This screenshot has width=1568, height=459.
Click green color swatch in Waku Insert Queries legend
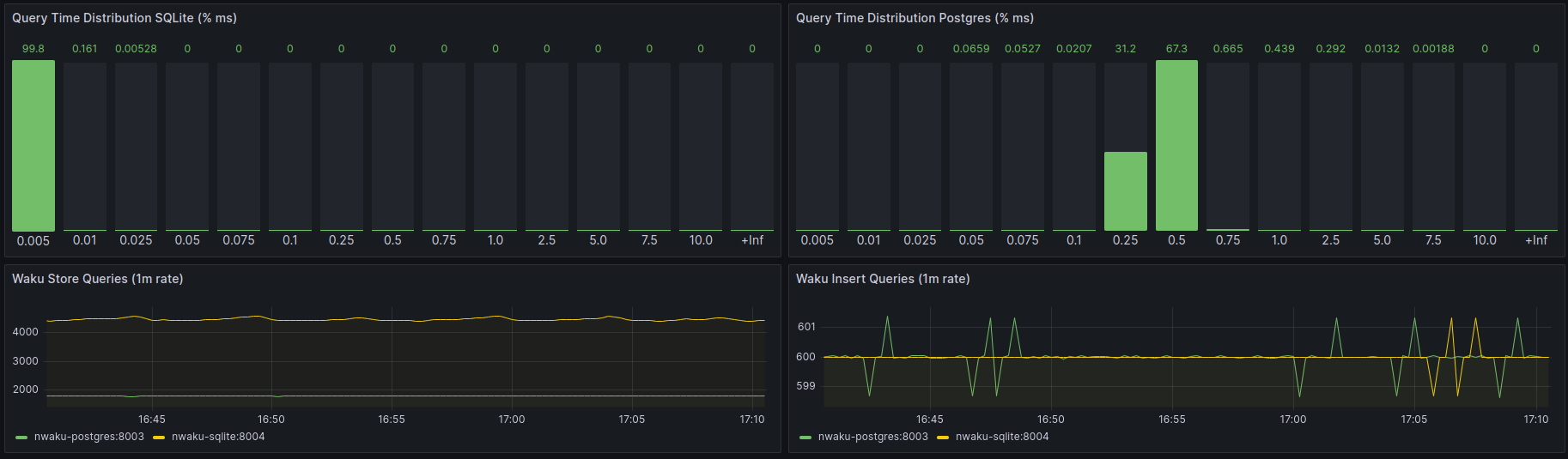[805, 438]
